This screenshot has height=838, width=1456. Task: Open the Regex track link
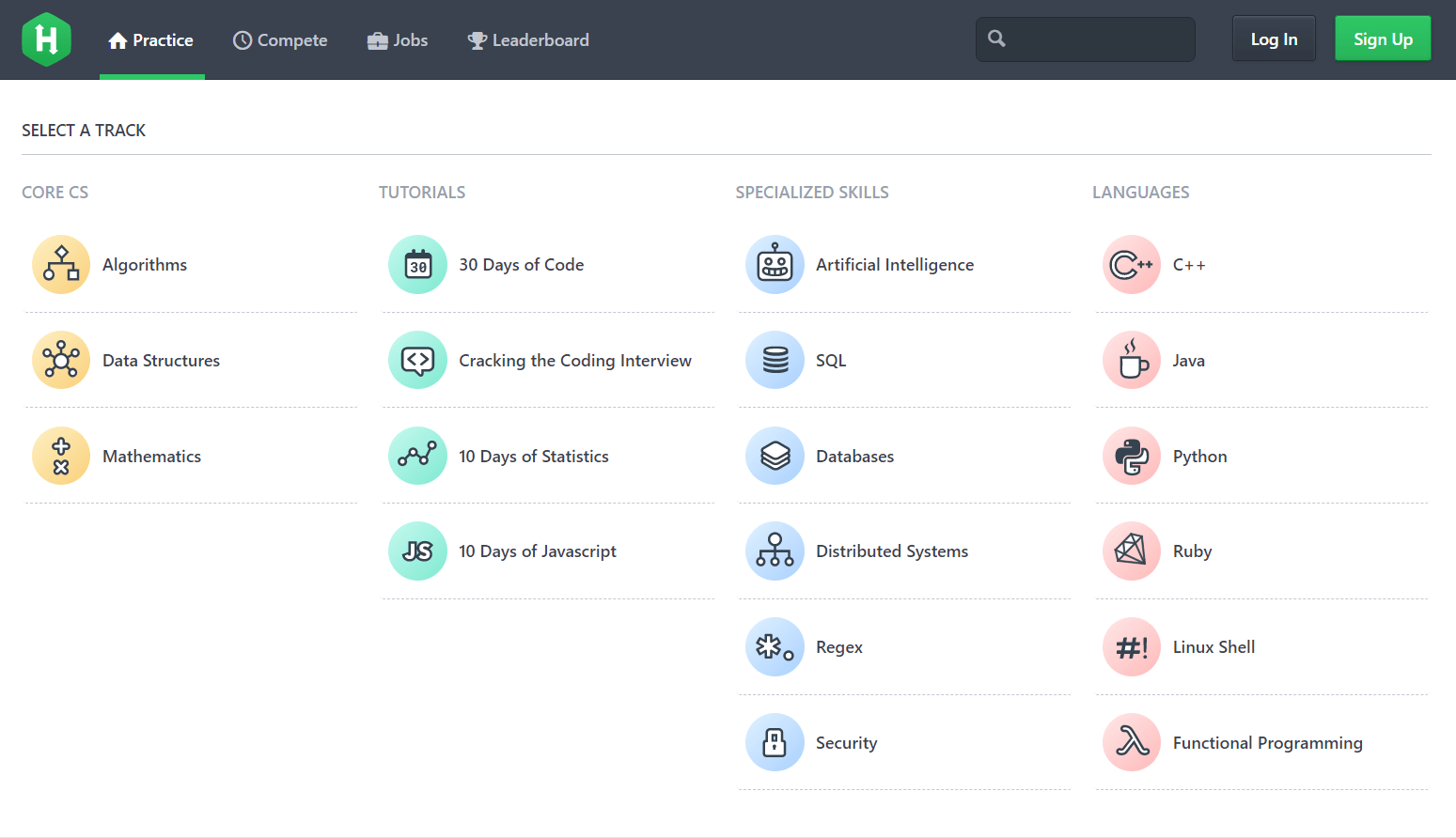coord(839,647)
